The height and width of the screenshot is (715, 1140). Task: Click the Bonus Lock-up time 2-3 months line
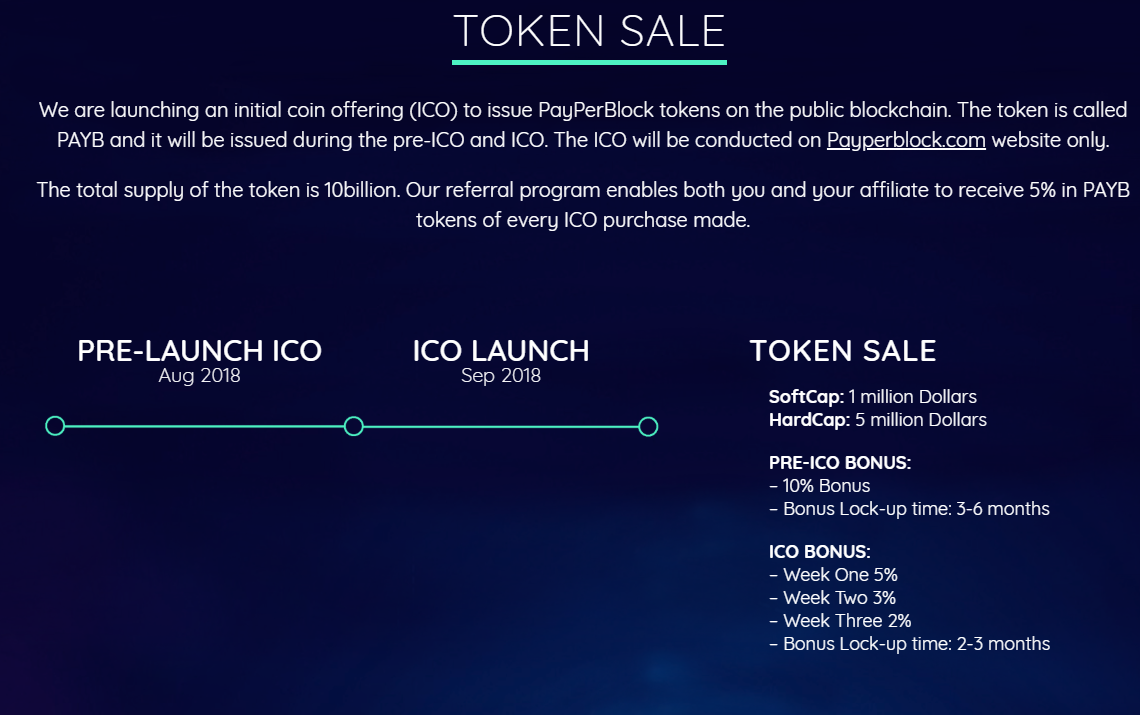pos(910,644)
